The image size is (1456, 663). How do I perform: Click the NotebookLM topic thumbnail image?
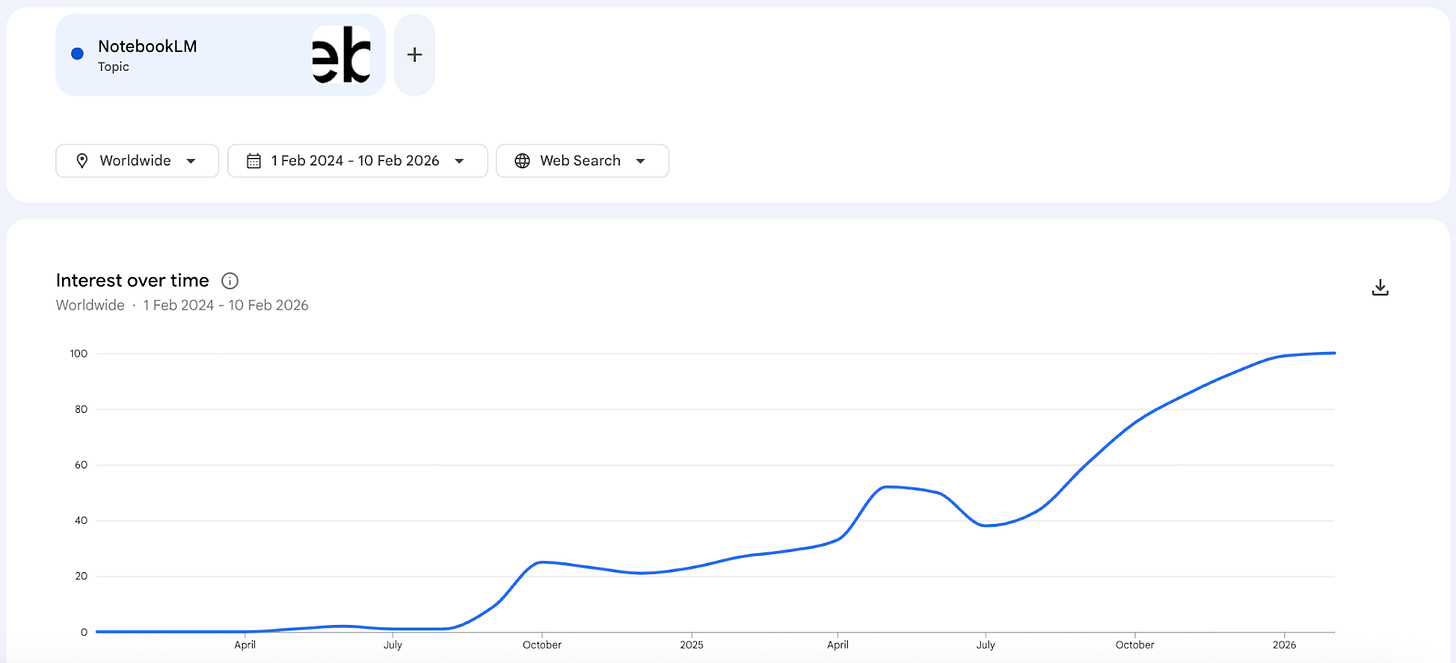point(341,55)
